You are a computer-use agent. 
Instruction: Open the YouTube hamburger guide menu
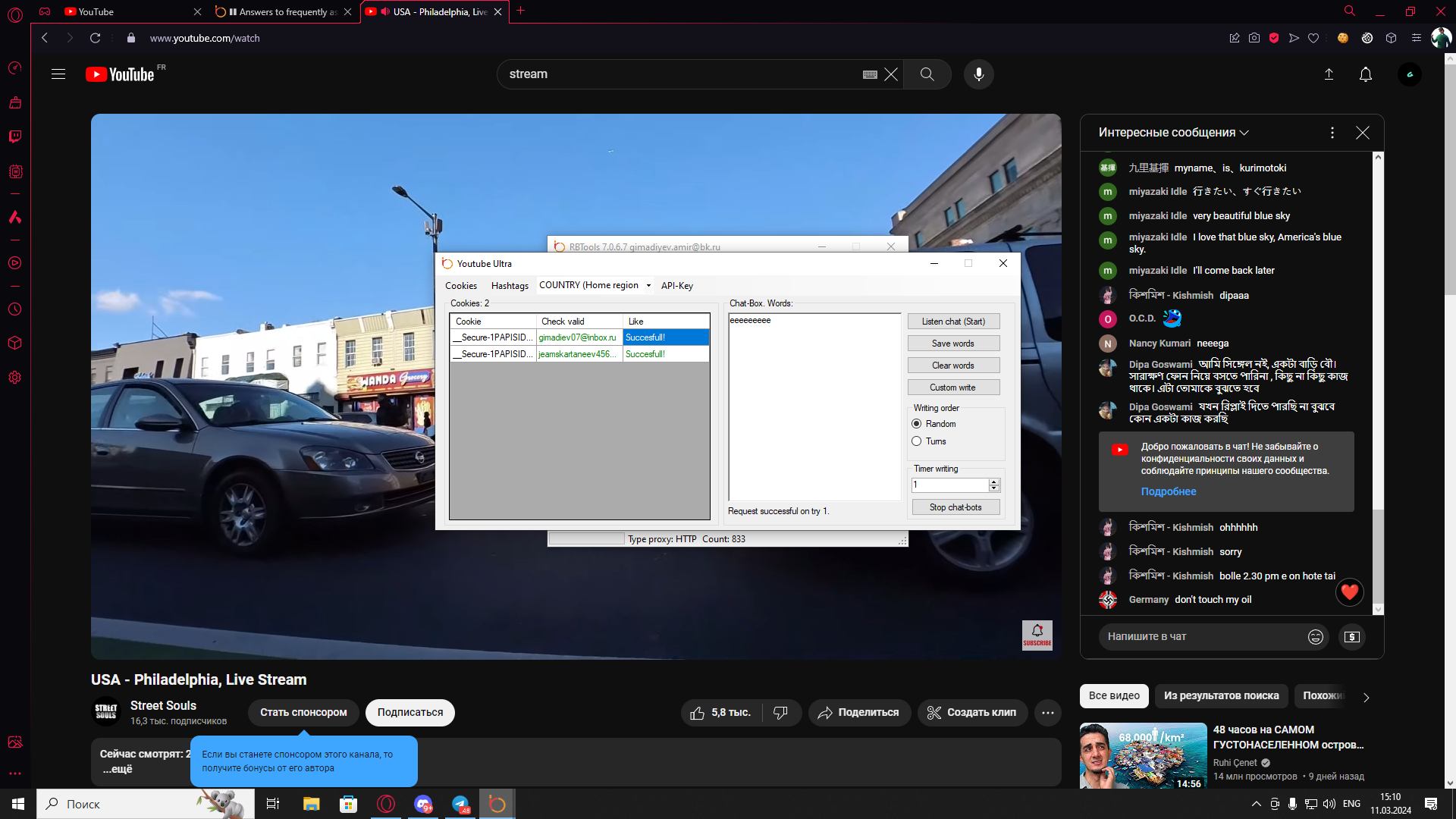pyautogui.click(x=58, y=74)
